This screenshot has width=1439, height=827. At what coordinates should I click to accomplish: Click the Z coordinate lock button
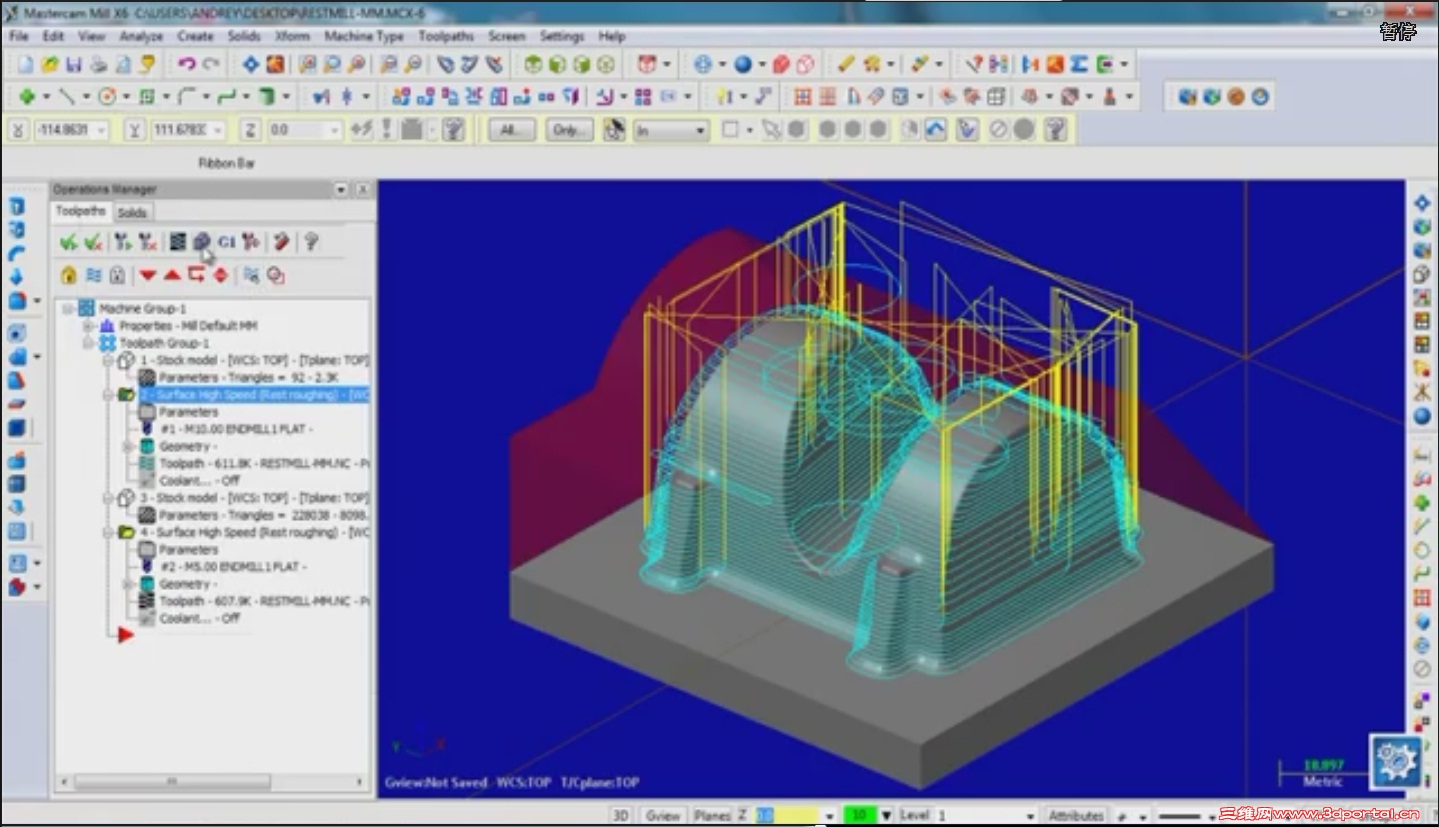(251, 130)
